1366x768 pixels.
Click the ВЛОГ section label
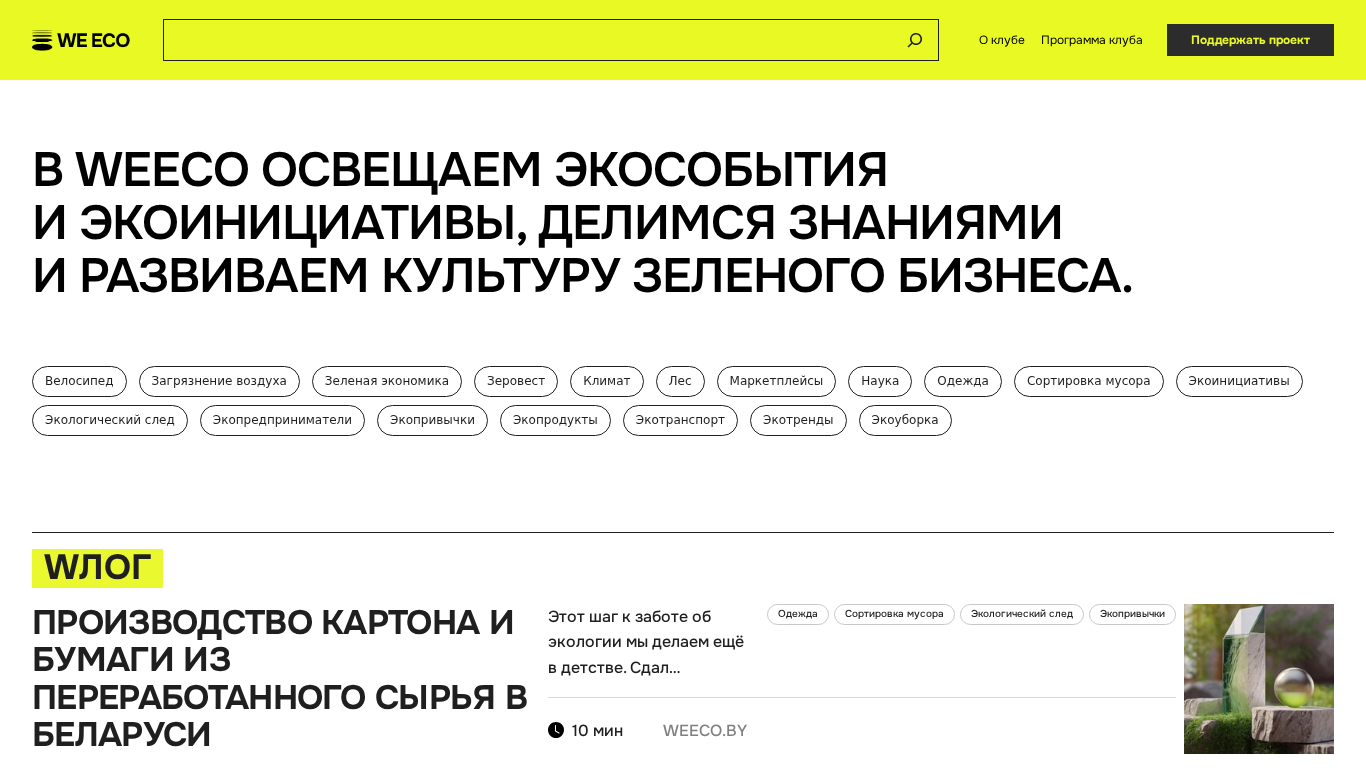(x=97, y=568)
